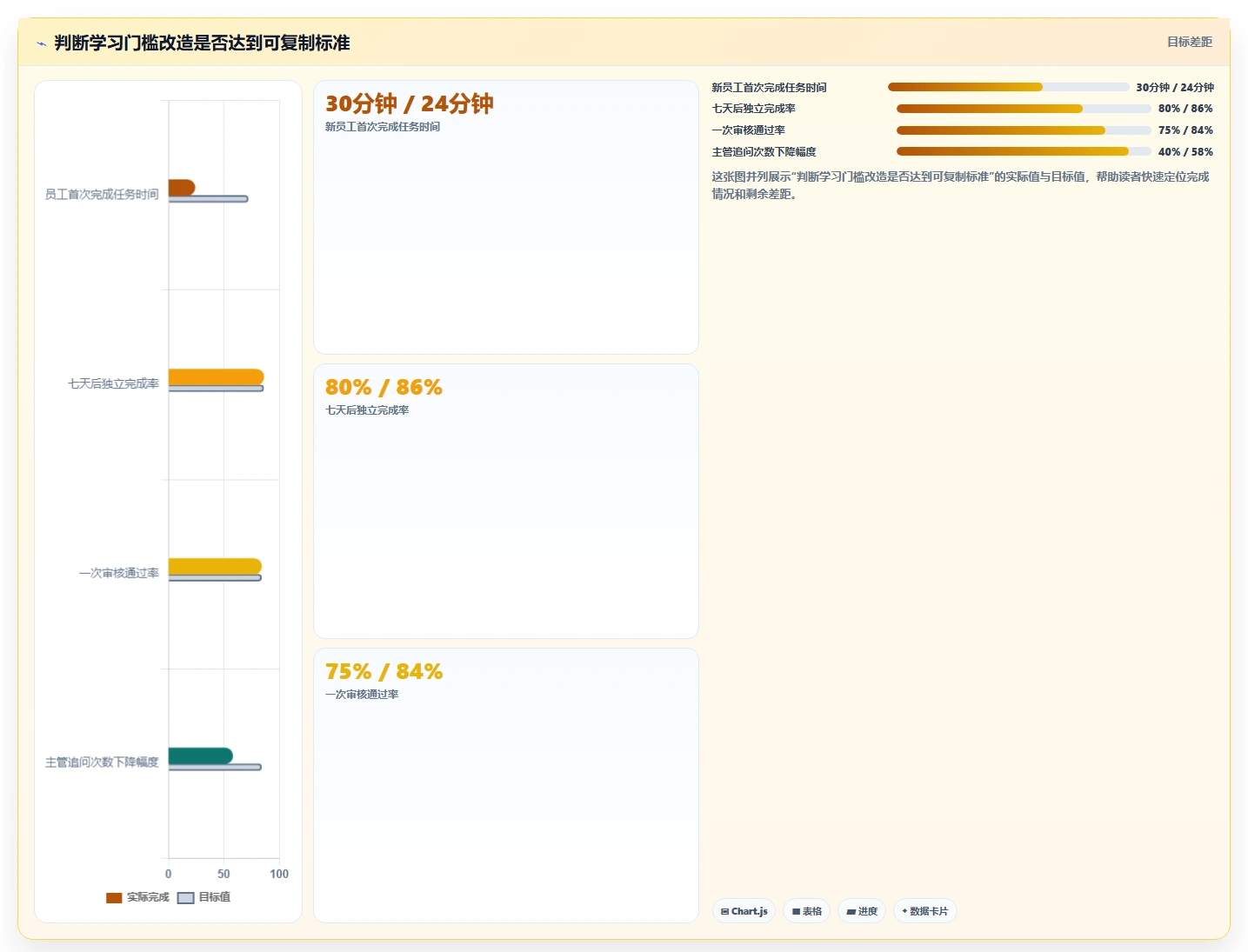Screen dimensions: 1248x952
Task: Click the progress row label 一次审核通过率
Action: pyautogui.click(x=748, y=130)
